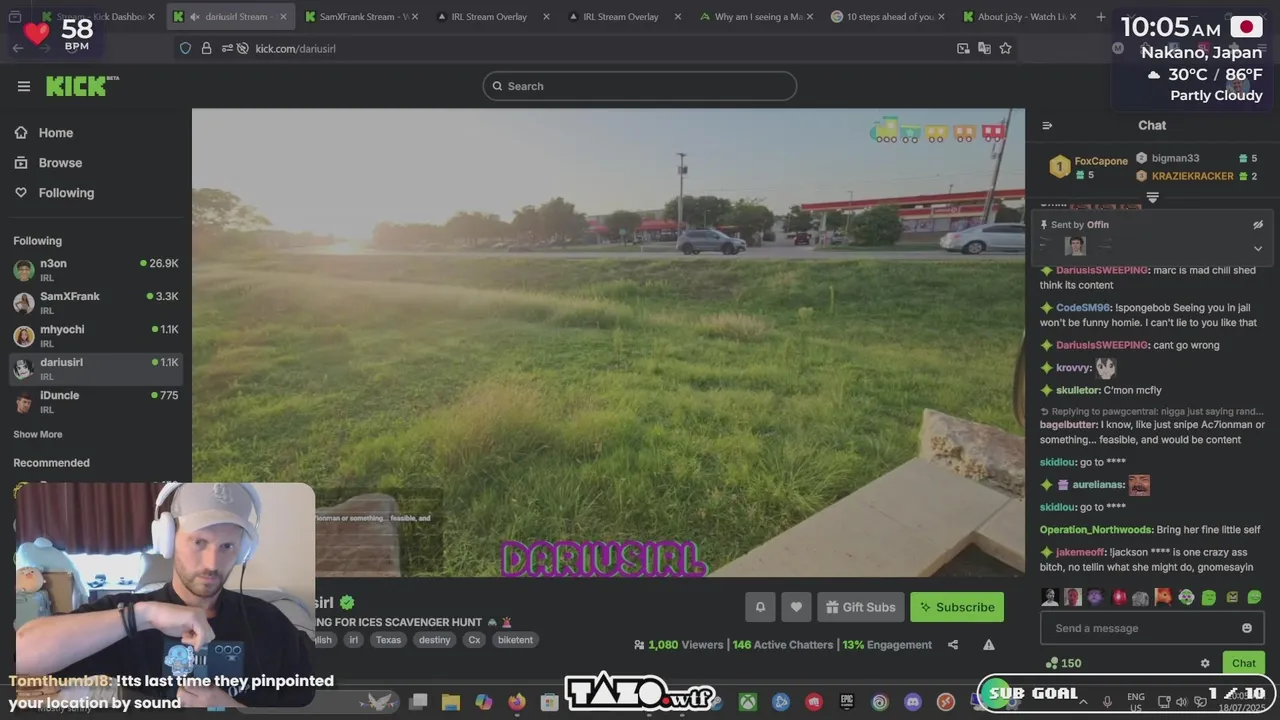The image size is (1280, 720).
Task: Click bigman33 on the gift leaderboard
Action: point(1175,158)
